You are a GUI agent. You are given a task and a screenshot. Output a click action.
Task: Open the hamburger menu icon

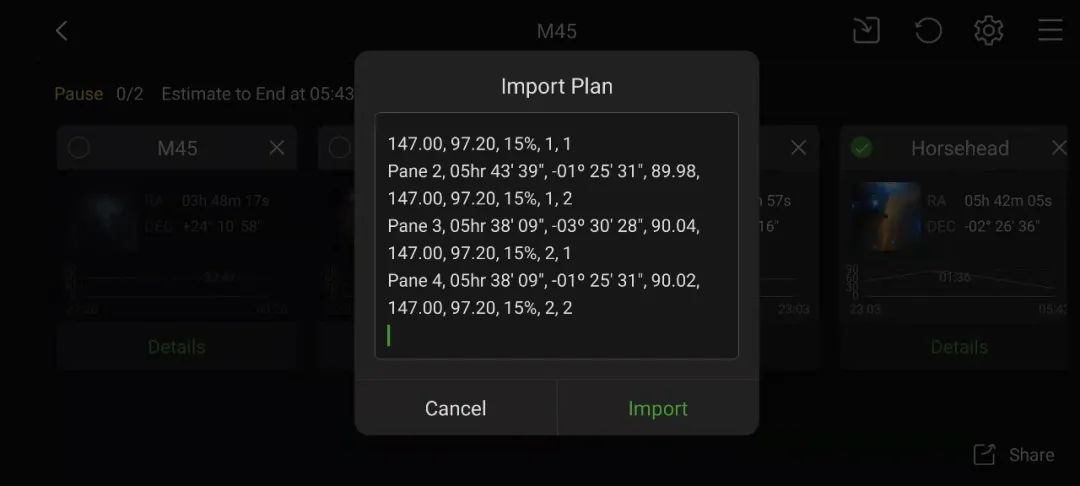pyautogui.click(x=1050, y=31)
